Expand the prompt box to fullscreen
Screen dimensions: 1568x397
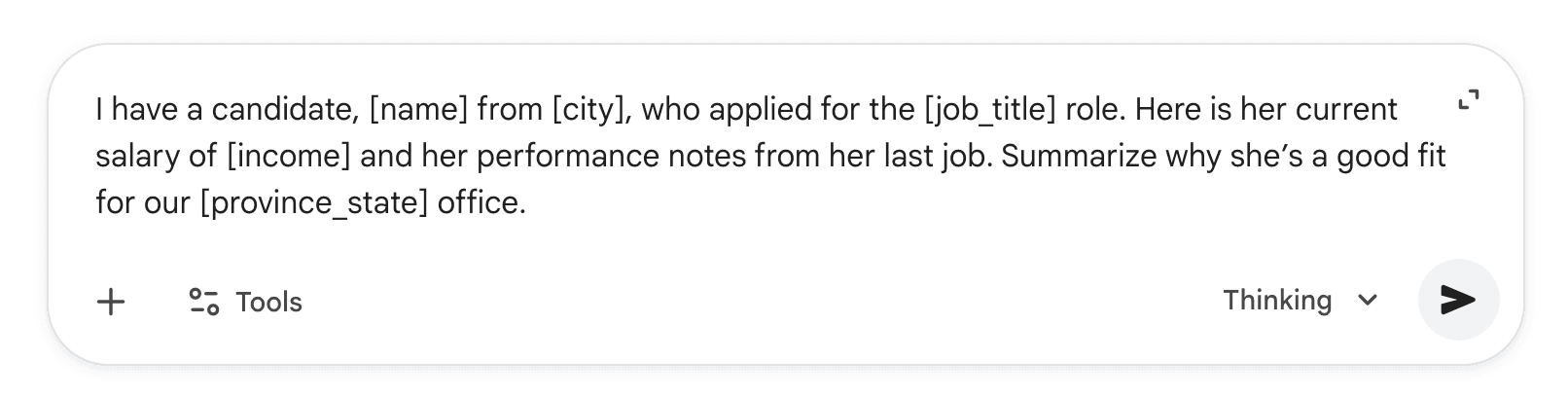point(1469,99)
